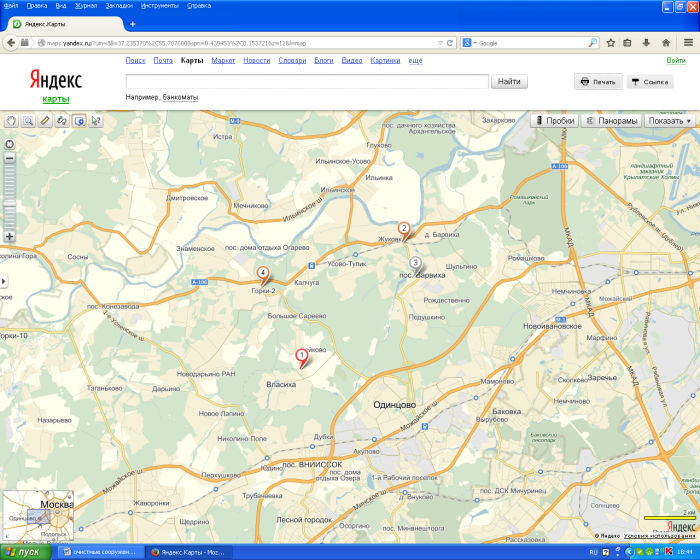Screen dimensions: 700x560
Task: Click the Найти search button
Action: pyautogui.click(x=509, y=81)
